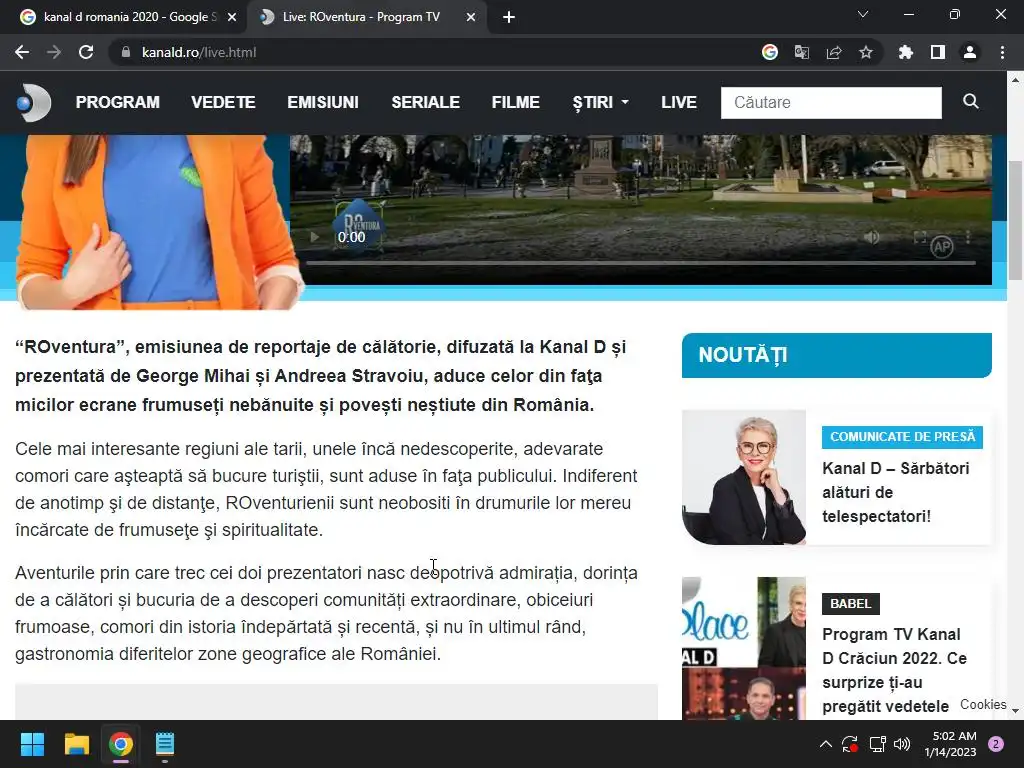
Task: Toggle the Chrome side panel
Action: click(x=938, y=52)
